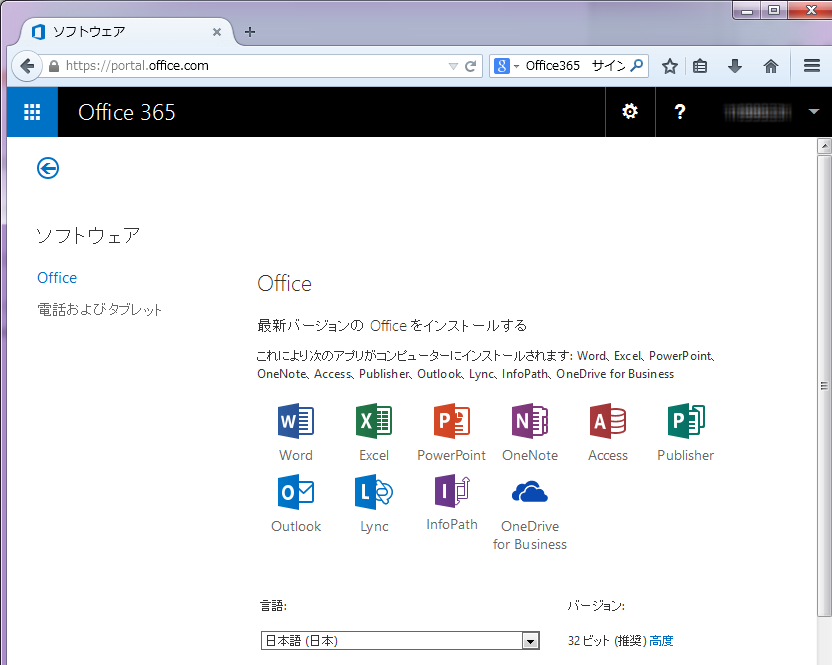
Task: Click the バージョン: label
Action: coord(596,606)
